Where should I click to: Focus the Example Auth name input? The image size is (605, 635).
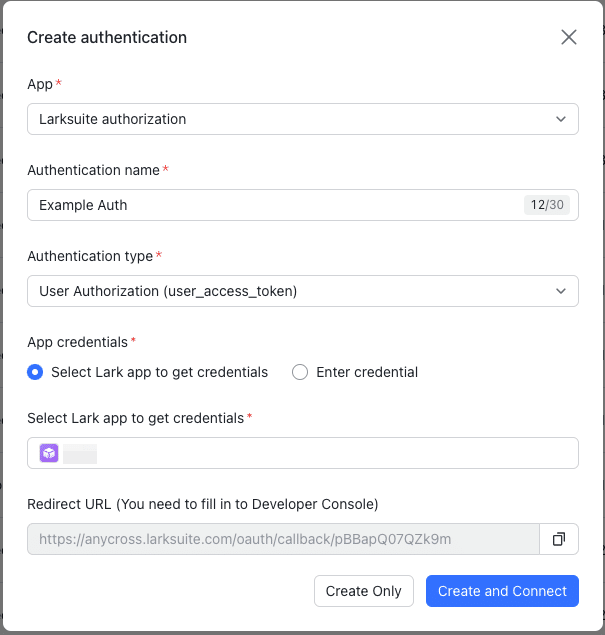pos(270,205)
